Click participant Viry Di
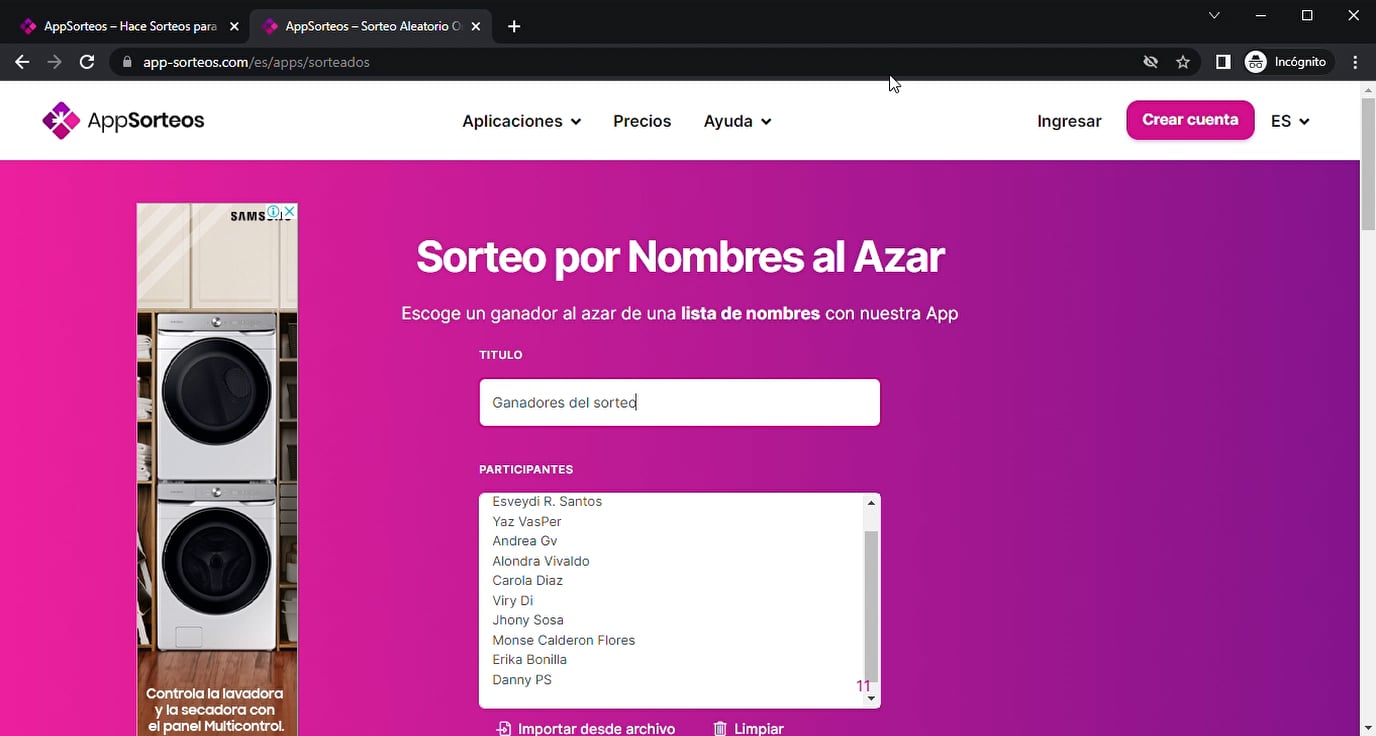 coord(513,601)
